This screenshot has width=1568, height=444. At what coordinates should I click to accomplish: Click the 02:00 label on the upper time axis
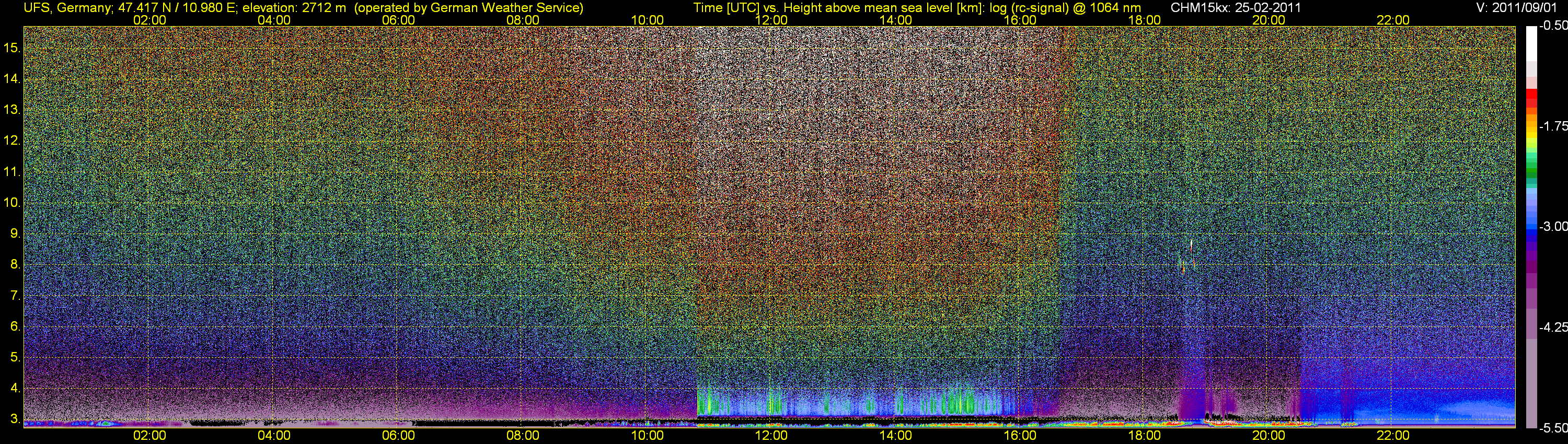point(149,20)
